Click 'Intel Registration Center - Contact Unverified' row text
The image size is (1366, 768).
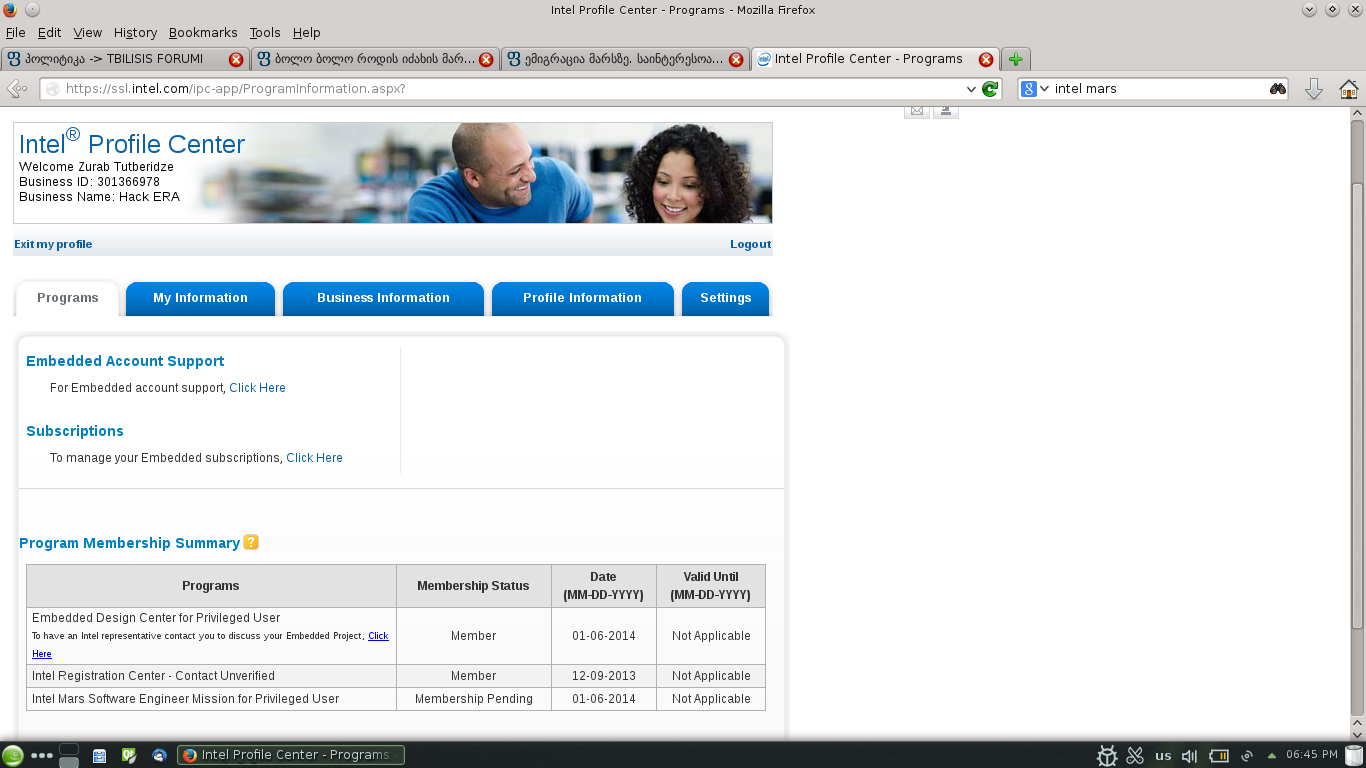pyautogui.click(x=153, y=676)
